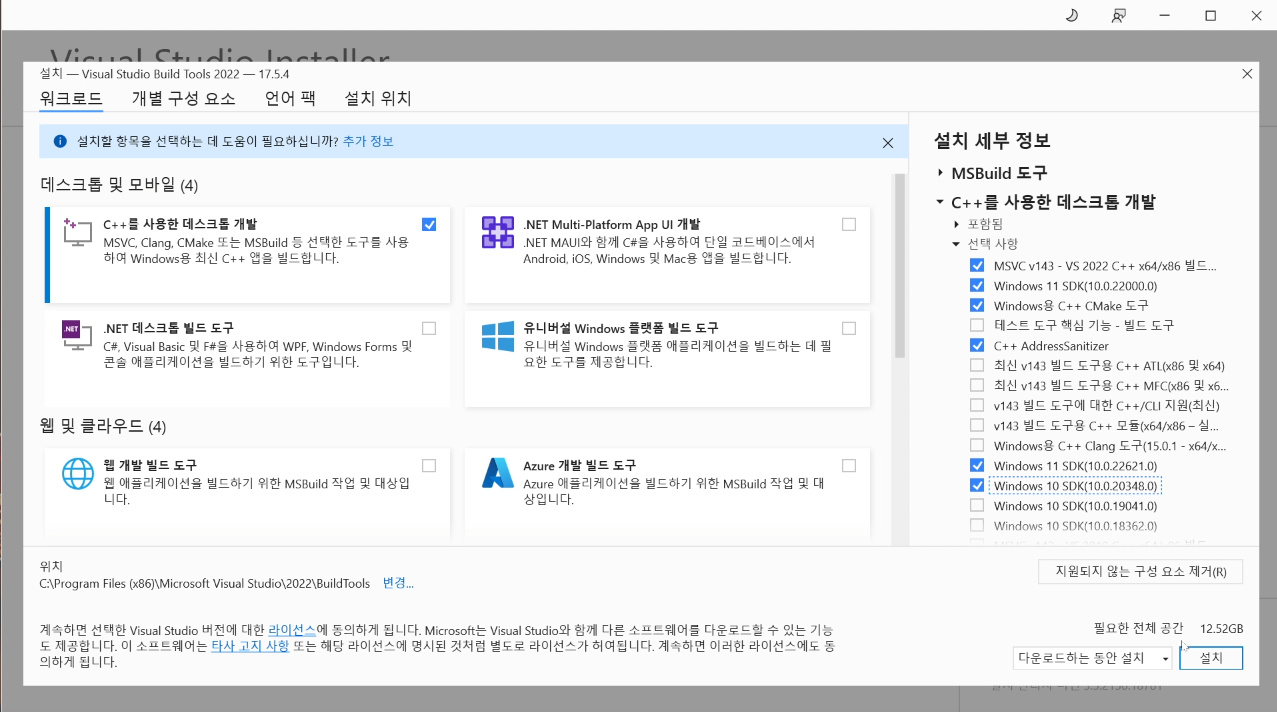
Task: Click the 웹 및 클라우드 (4) heading
Action: 103,427
